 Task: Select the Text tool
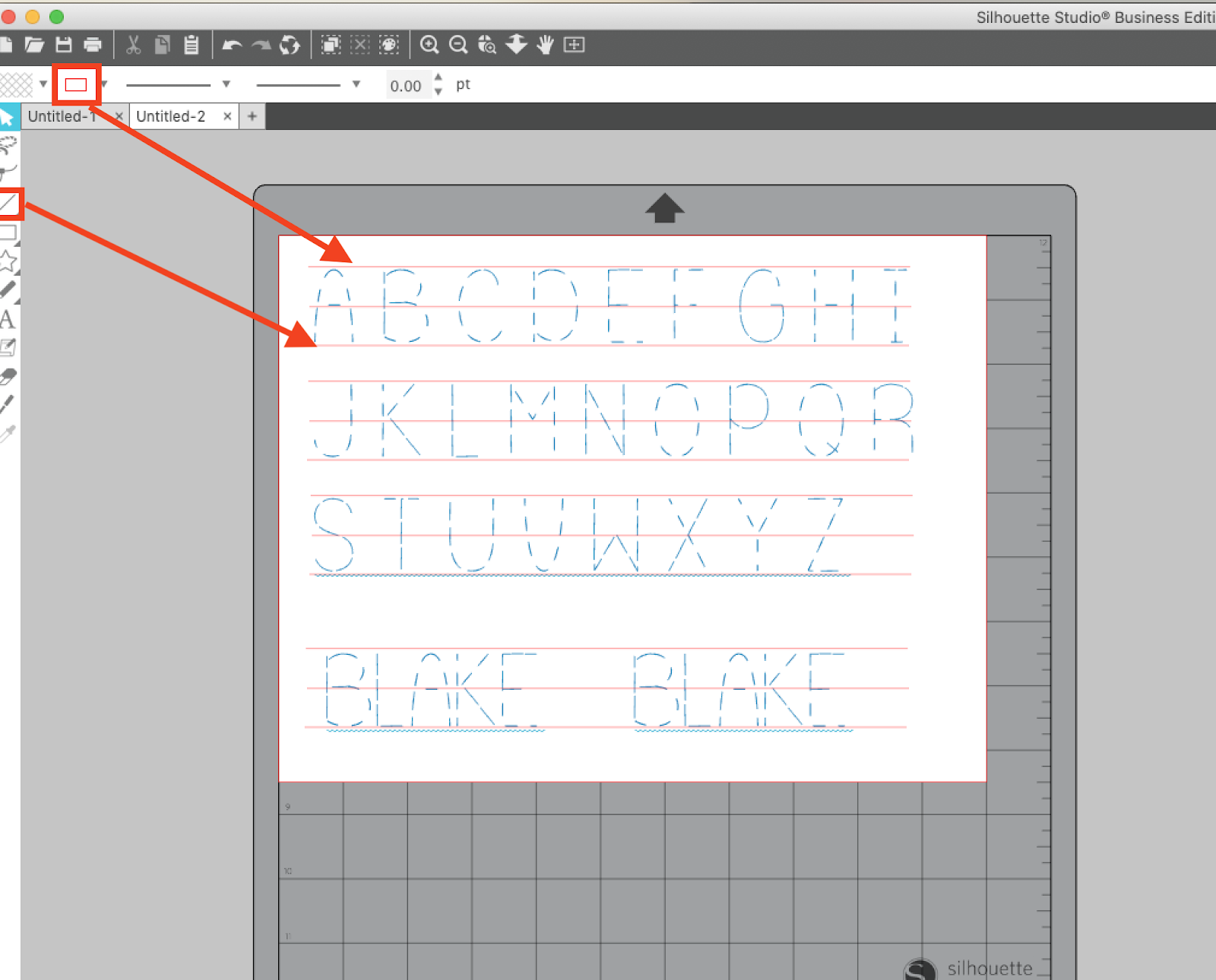(x=8, y=319)
